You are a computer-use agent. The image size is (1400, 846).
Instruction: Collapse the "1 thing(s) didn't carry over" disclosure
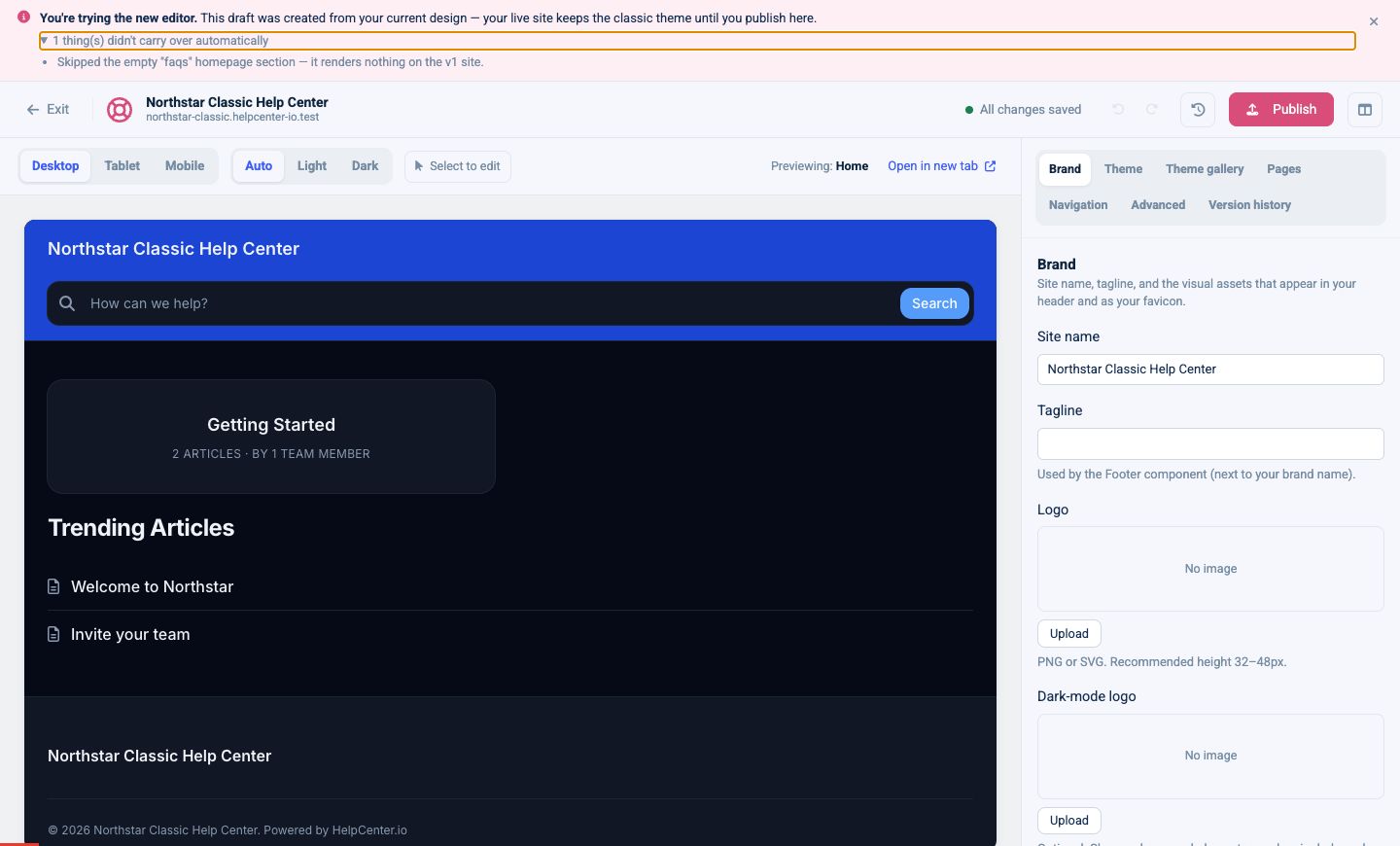697,41
